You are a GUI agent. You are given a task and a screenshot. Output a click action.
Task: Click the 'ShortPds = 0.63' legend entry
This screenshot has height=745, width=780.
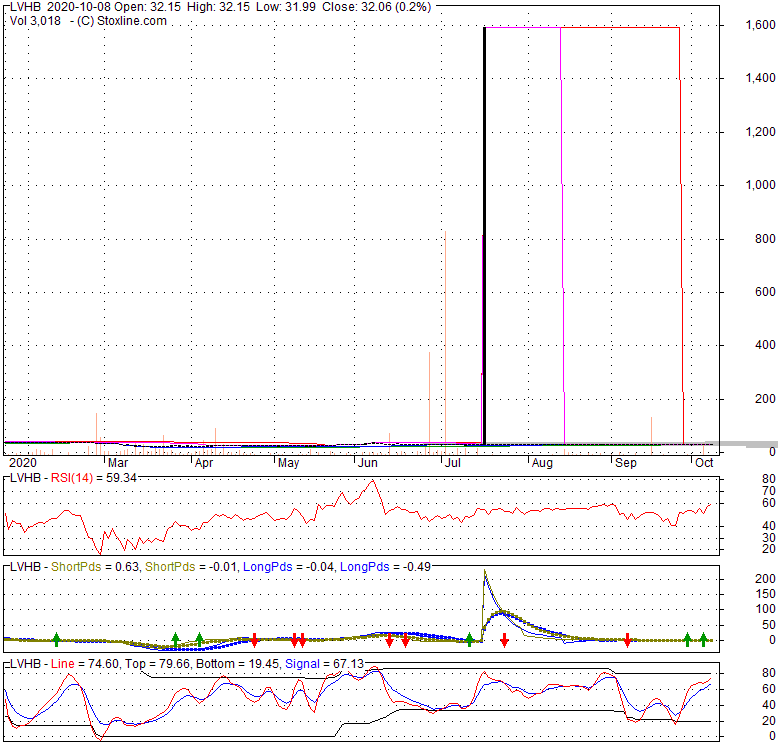click(x=95, y=567)
